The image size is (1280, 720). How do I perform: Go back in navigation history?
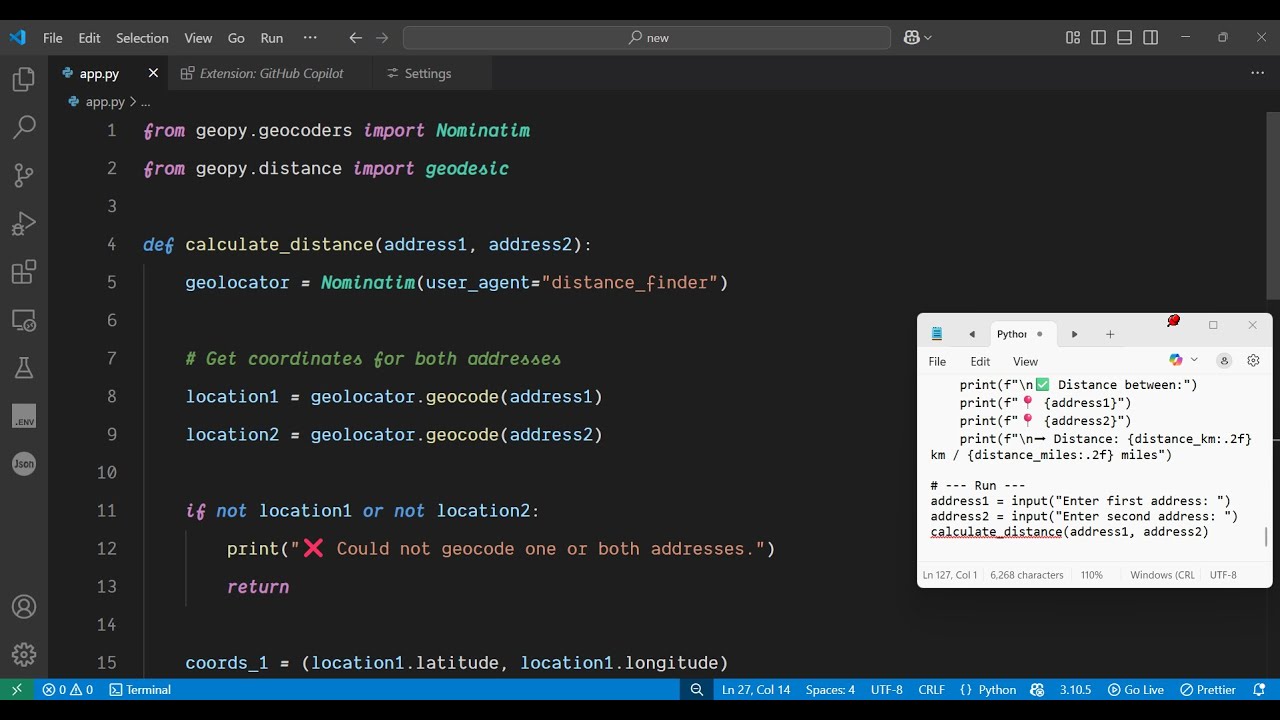pos(355,38)
